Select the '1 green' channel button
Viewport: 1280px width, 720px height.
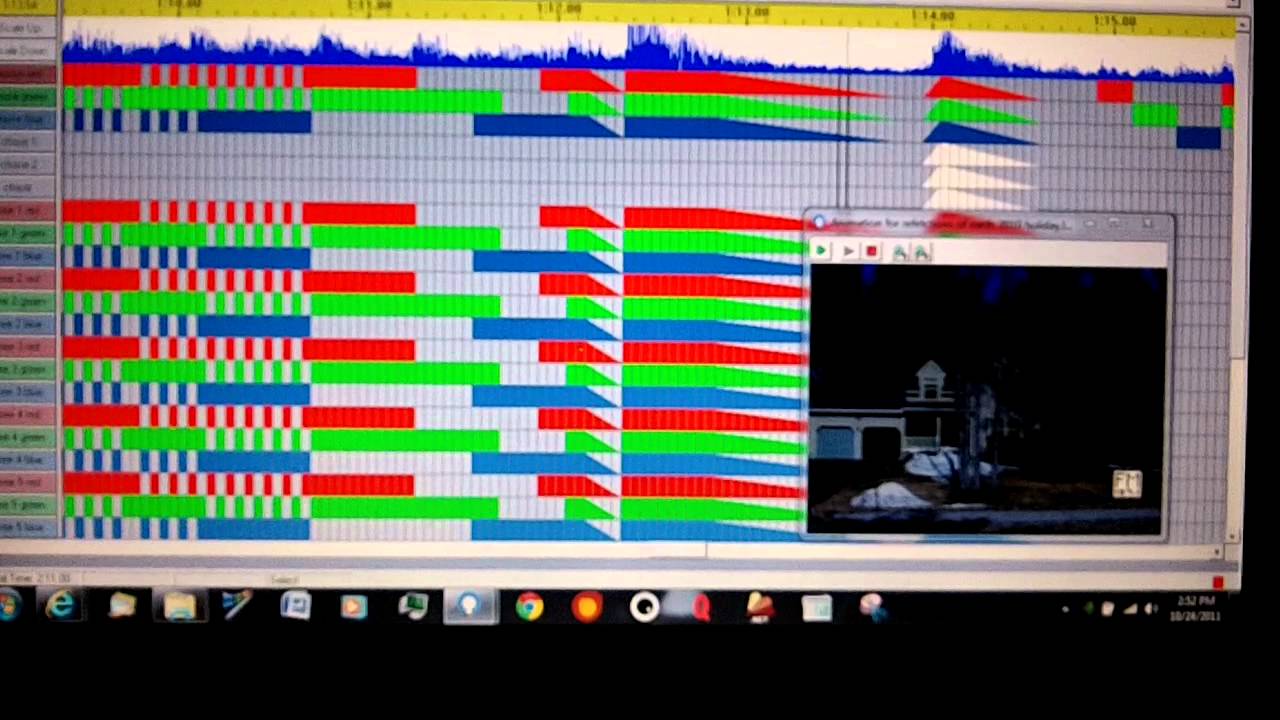pos(28,234)
